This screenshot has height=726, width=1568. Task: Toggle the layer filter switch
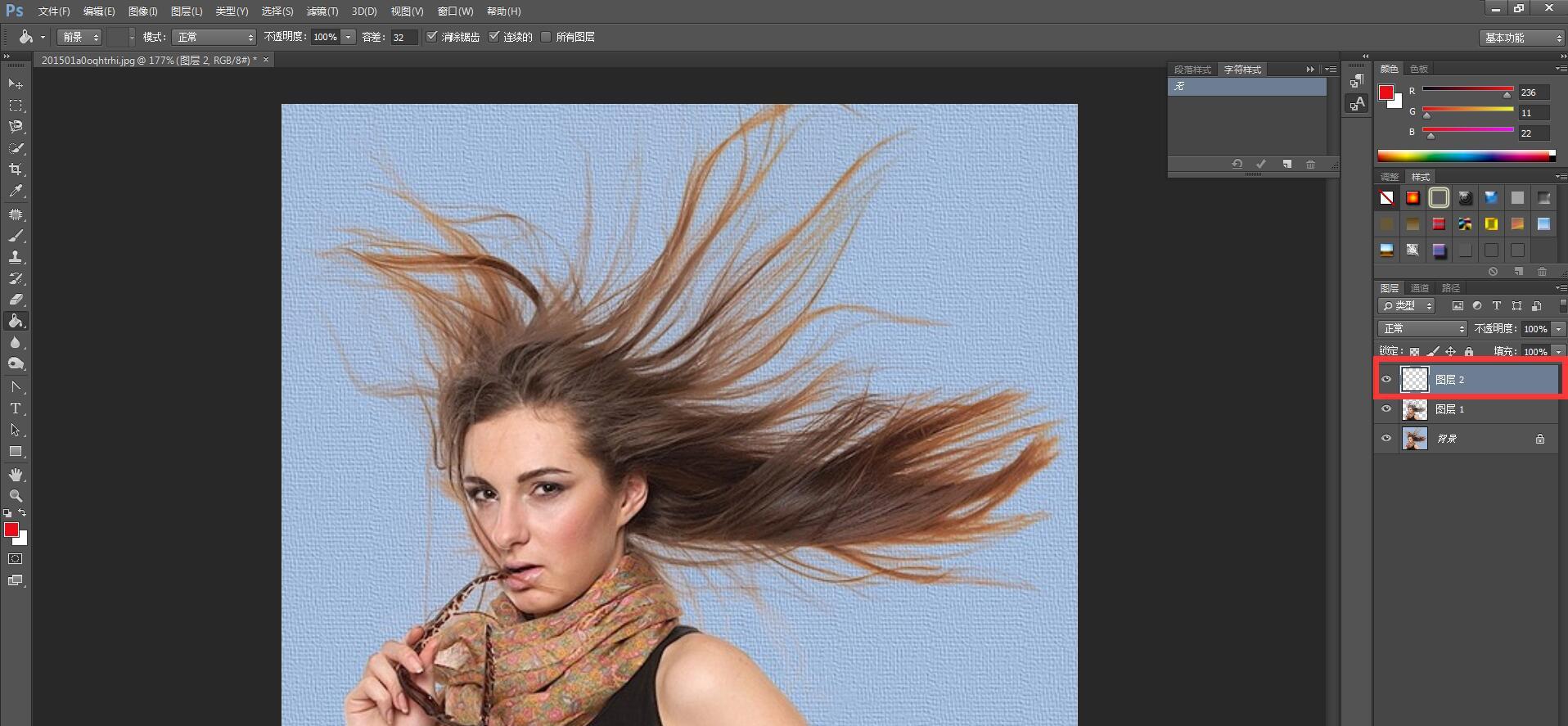1562,305
